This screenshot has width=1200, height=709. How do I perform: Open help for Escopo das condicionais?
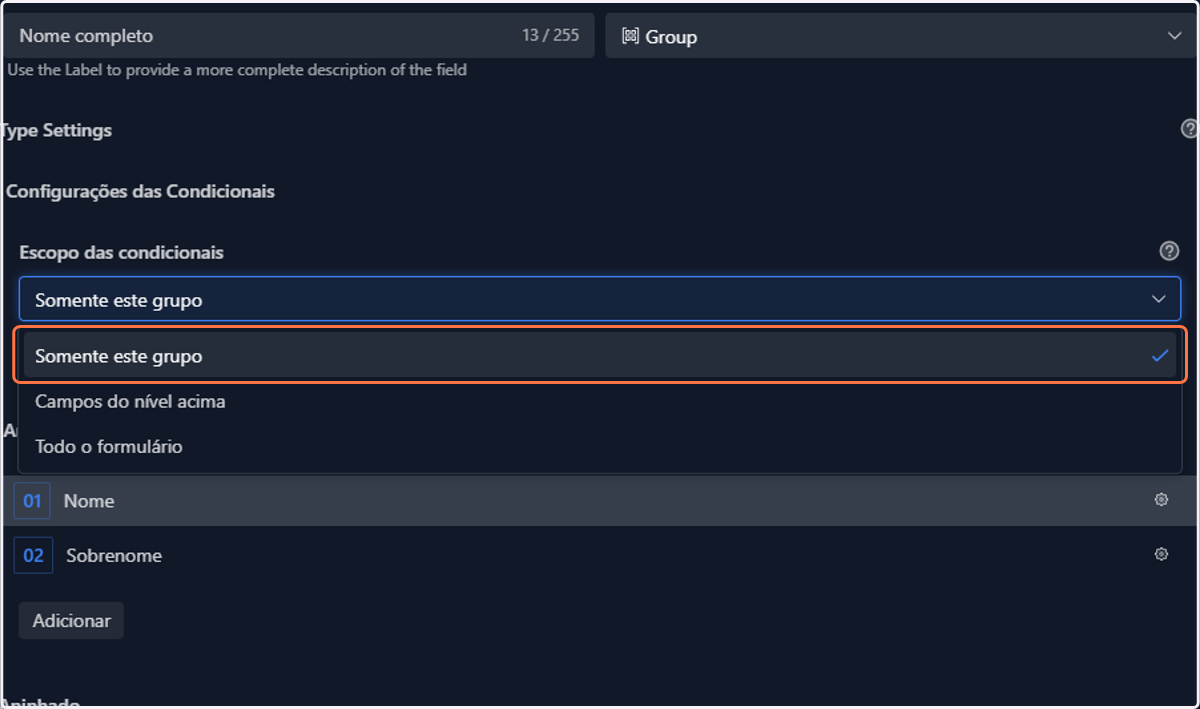1168,251
